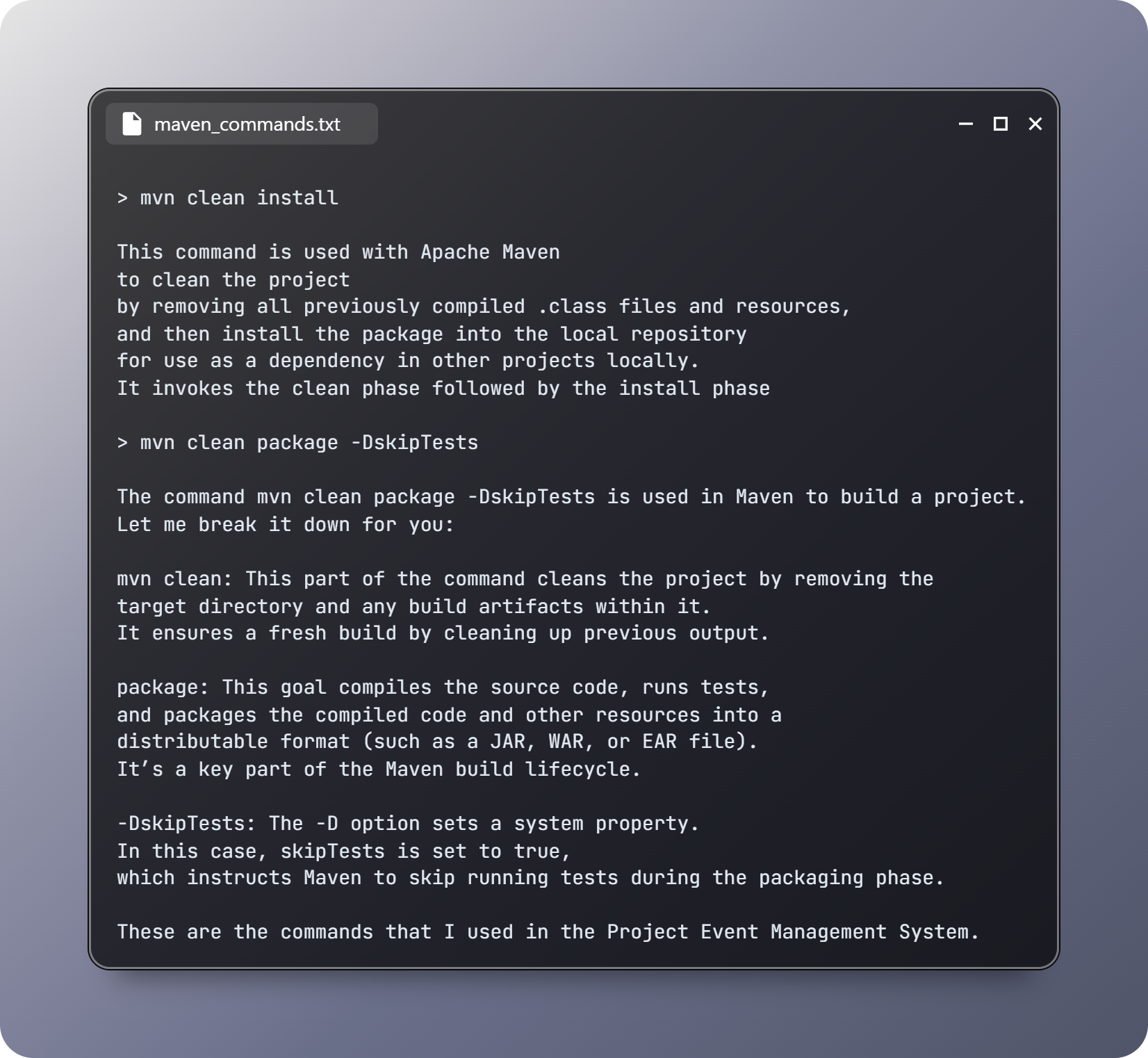Screen dimensions: 1148x1058
Task: Click the line 'to clean the project'
Action: [233, 280]
